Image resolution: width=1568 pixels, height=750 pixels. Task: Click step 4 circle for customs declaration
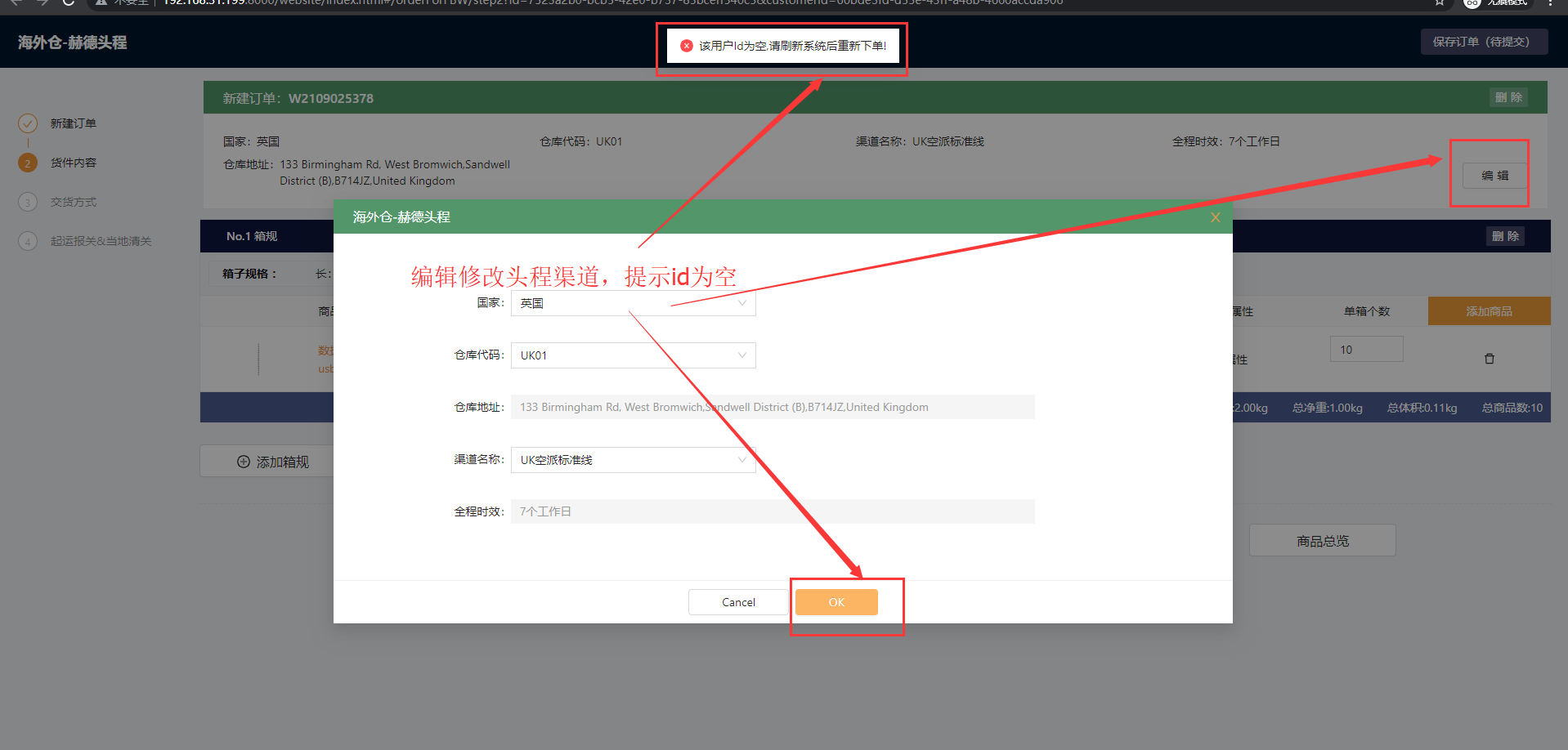point(28,241)
